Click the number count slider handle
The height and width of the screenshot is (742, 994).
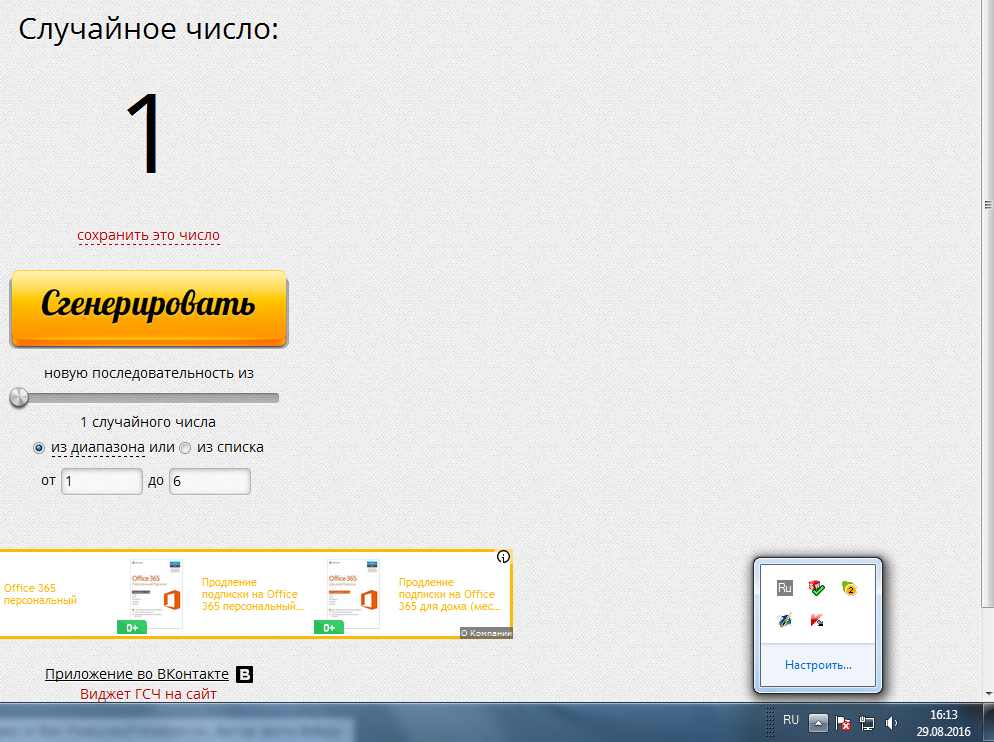point(19,398)
